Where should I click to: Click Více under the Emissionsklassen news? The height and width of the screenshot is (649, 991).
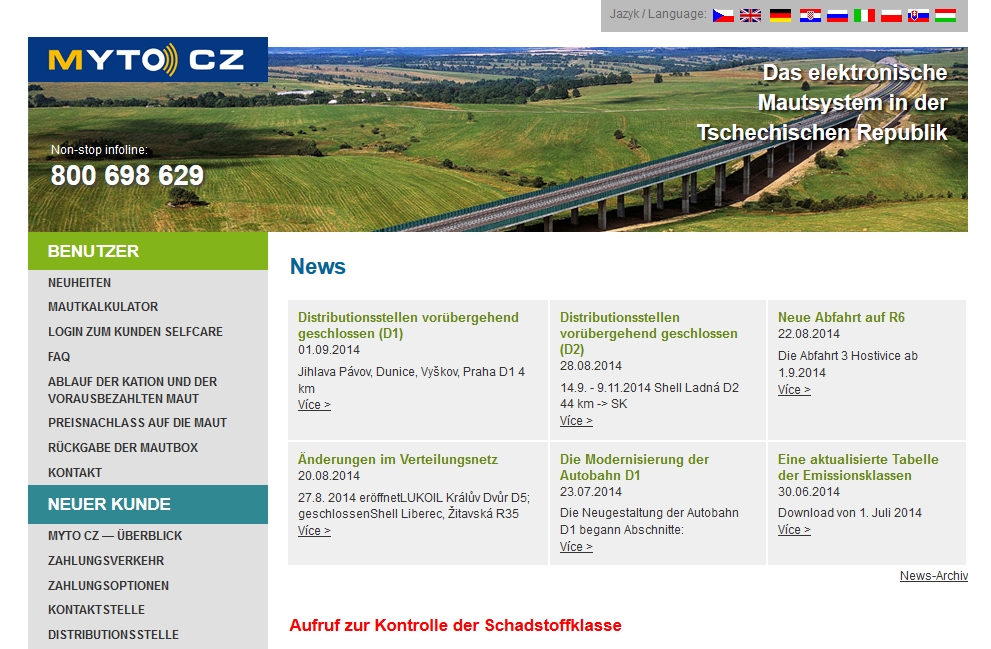point(794,530)
